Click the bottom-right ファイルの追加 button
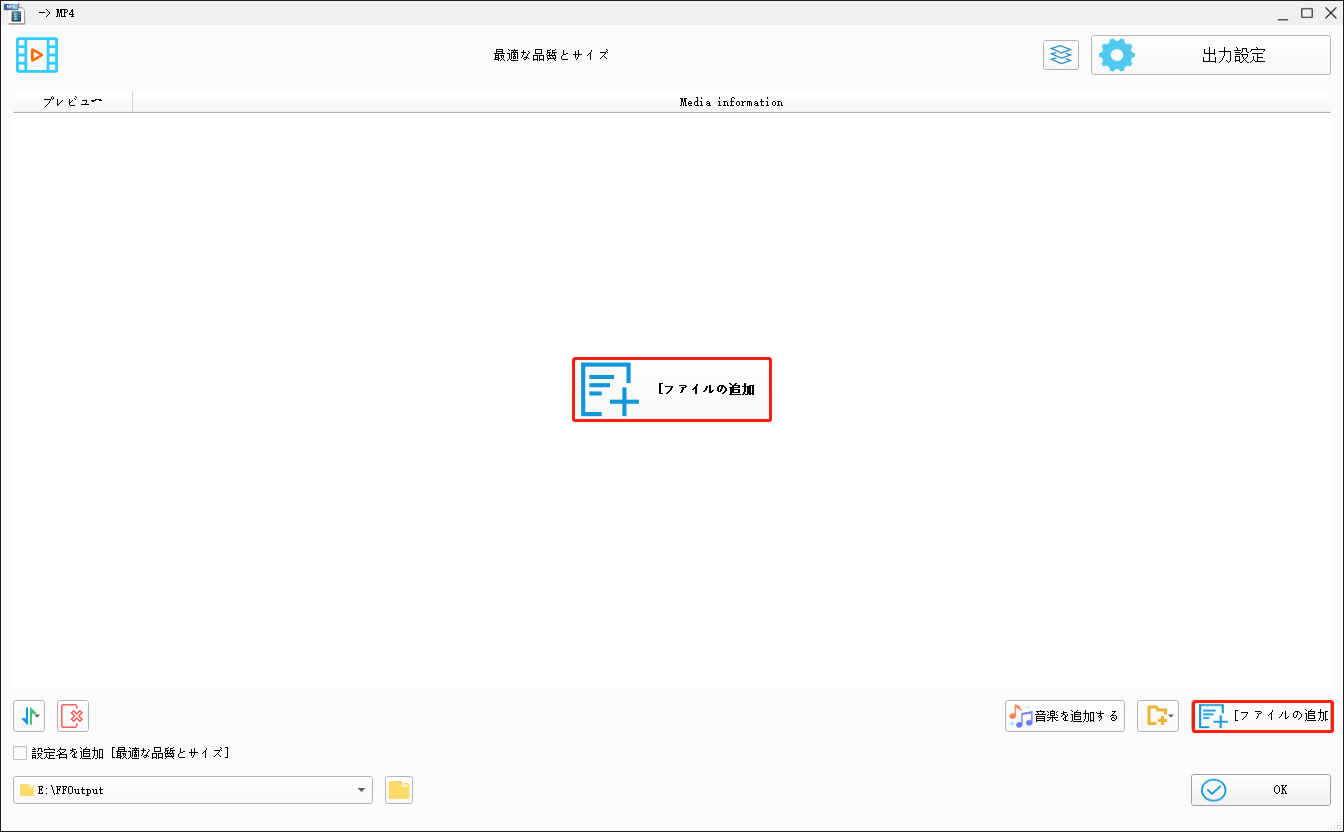Viewport: 1344px width, 832px height. (x=1263, y=716)
